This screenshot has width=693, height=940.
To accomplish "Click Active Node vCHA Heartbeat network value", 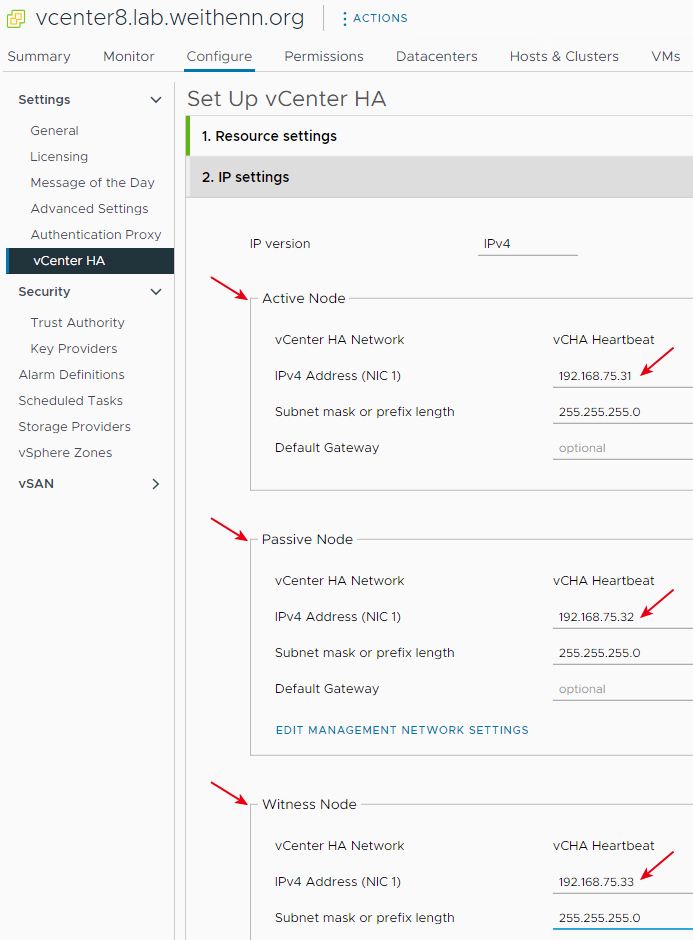I will tap(604, 340).
